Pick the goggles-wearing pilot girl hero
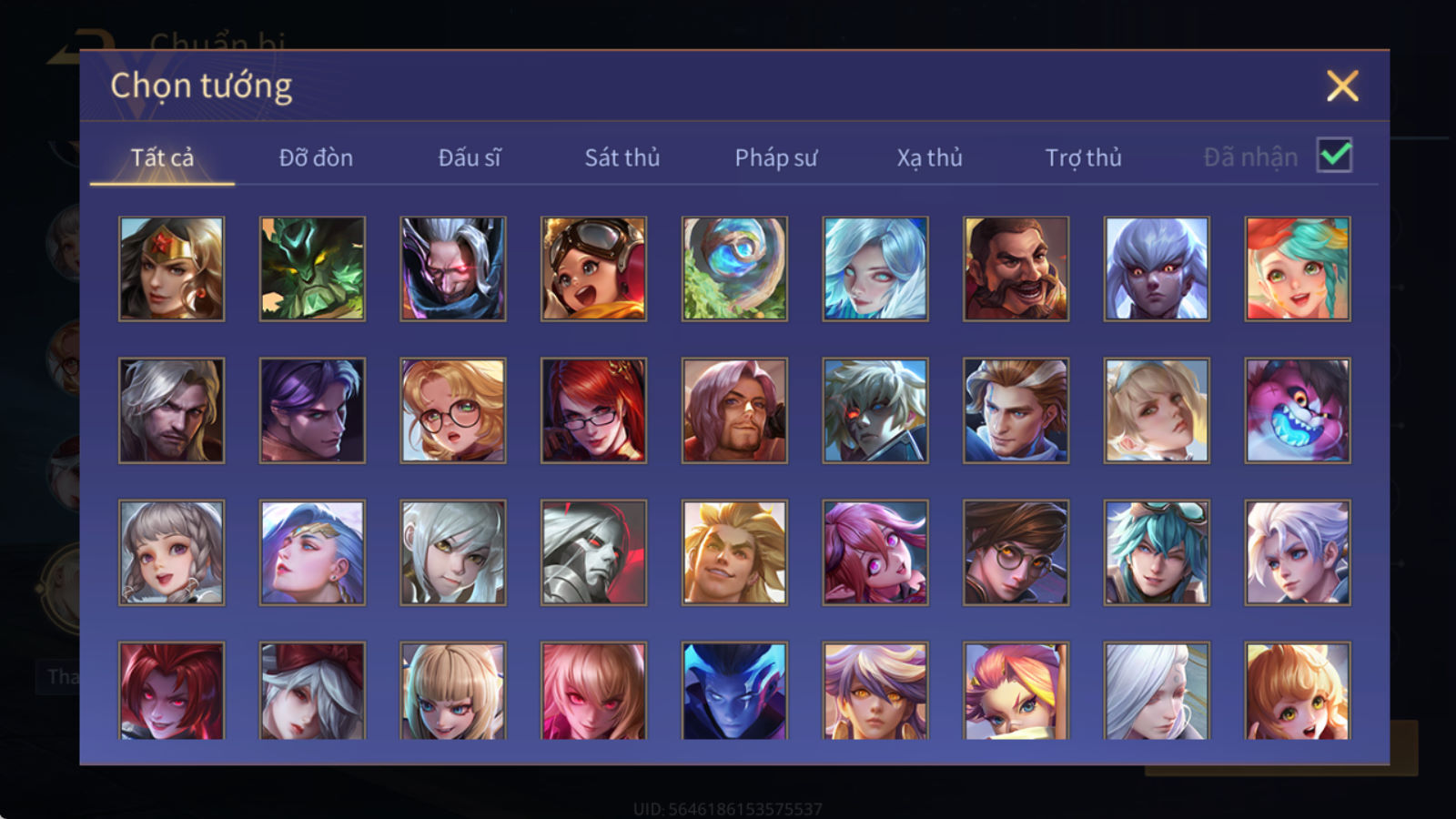This screenshot has height=819, width=1456. (x=593, y=268)
